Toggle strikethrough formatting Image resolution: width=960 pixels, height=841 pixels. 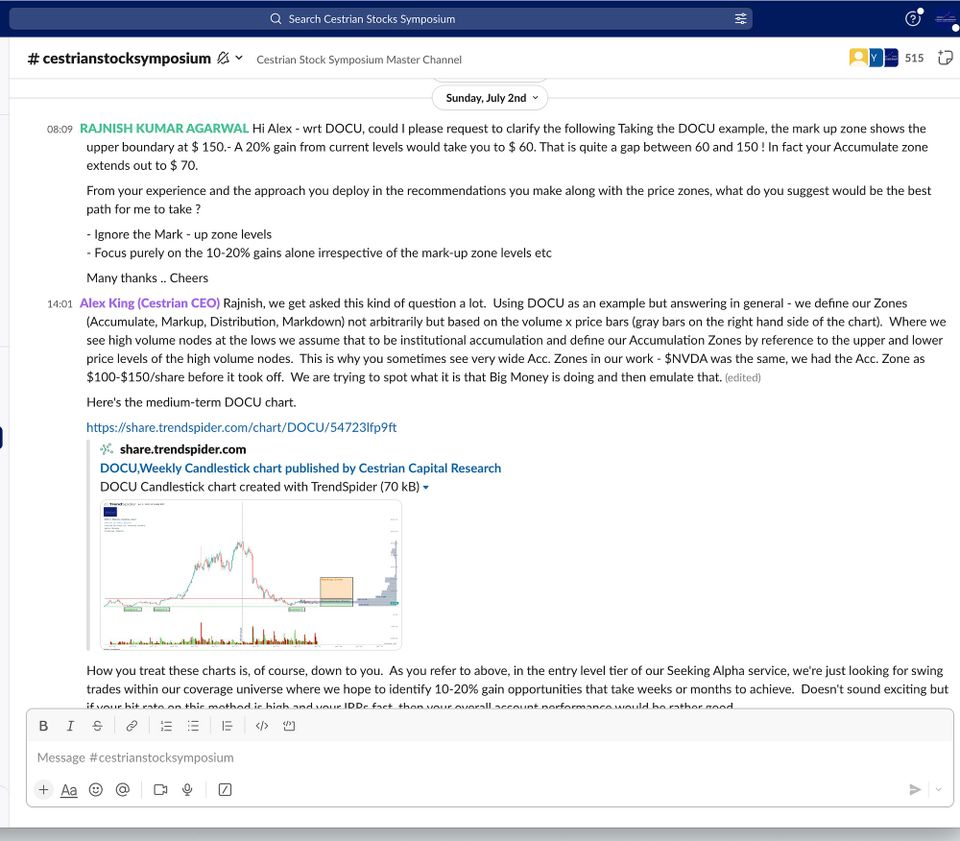pyautogui.click(x=97, y=726)
